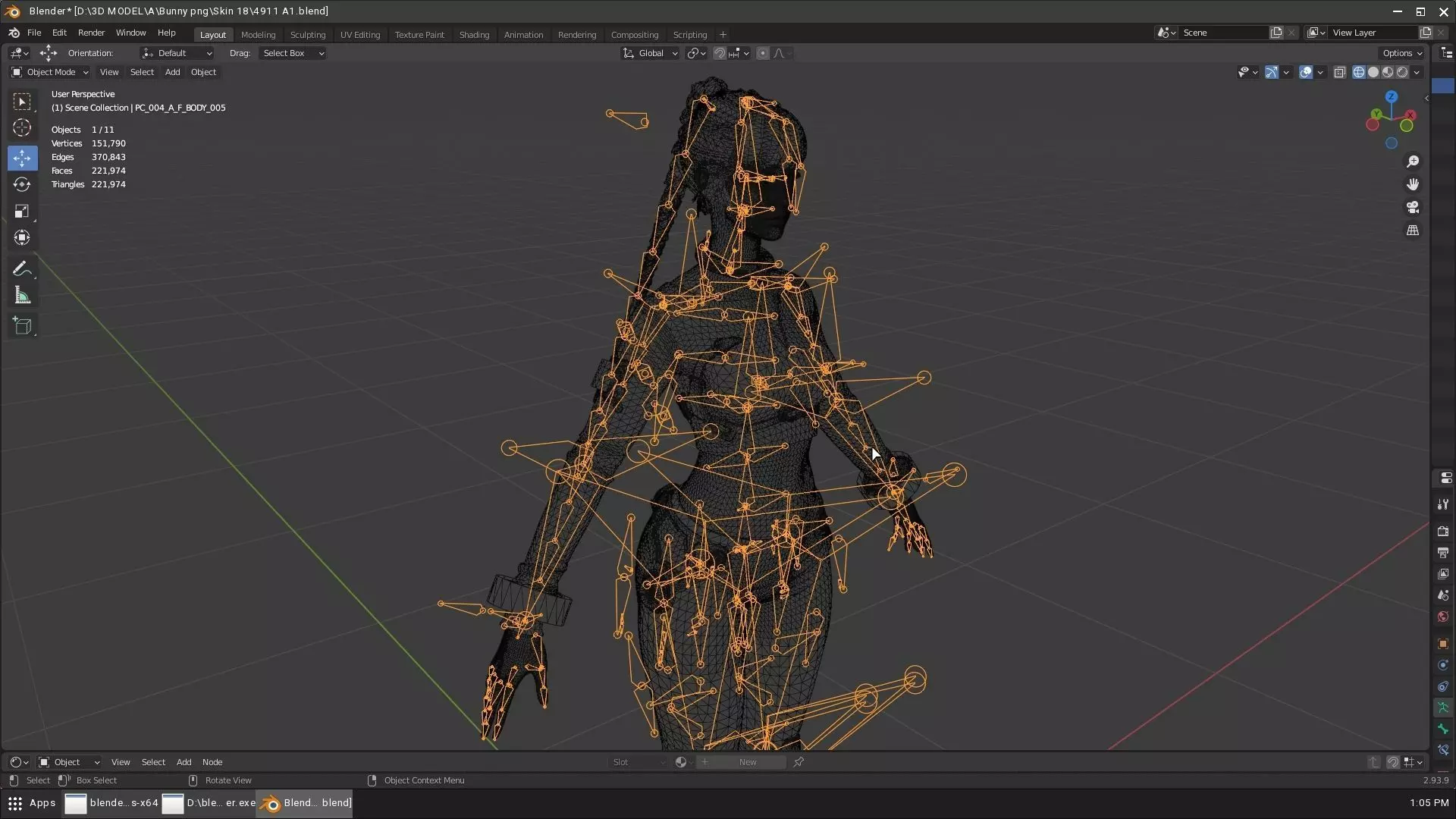Open the overlays dropdown arrow

click(1320, 72)
